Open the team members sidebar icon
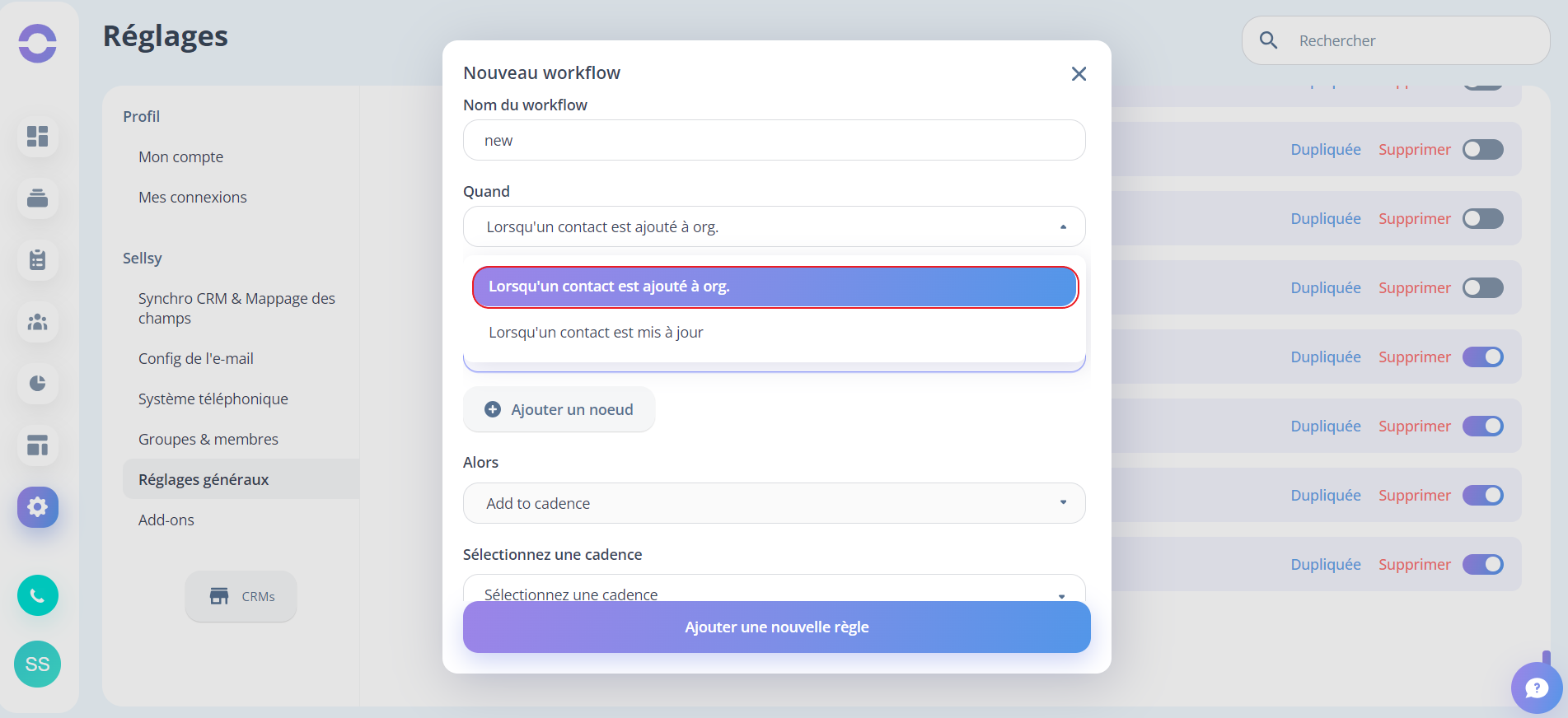This screenshot has width=1568, height=718. pyautogui.click(x=38, y=322)
